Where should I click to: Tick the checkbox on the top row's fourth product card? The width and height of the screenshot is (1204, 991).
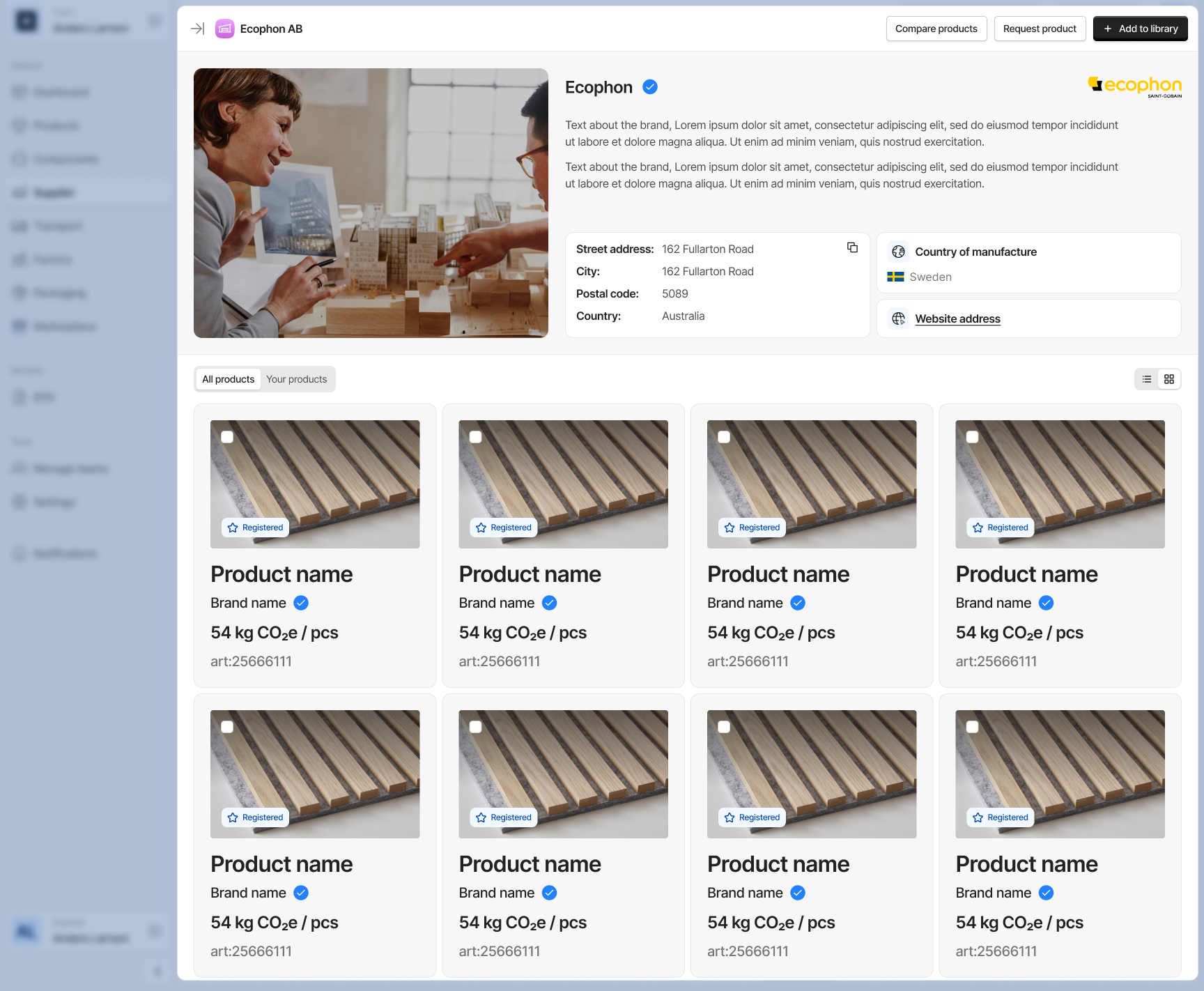click(973, 437)
